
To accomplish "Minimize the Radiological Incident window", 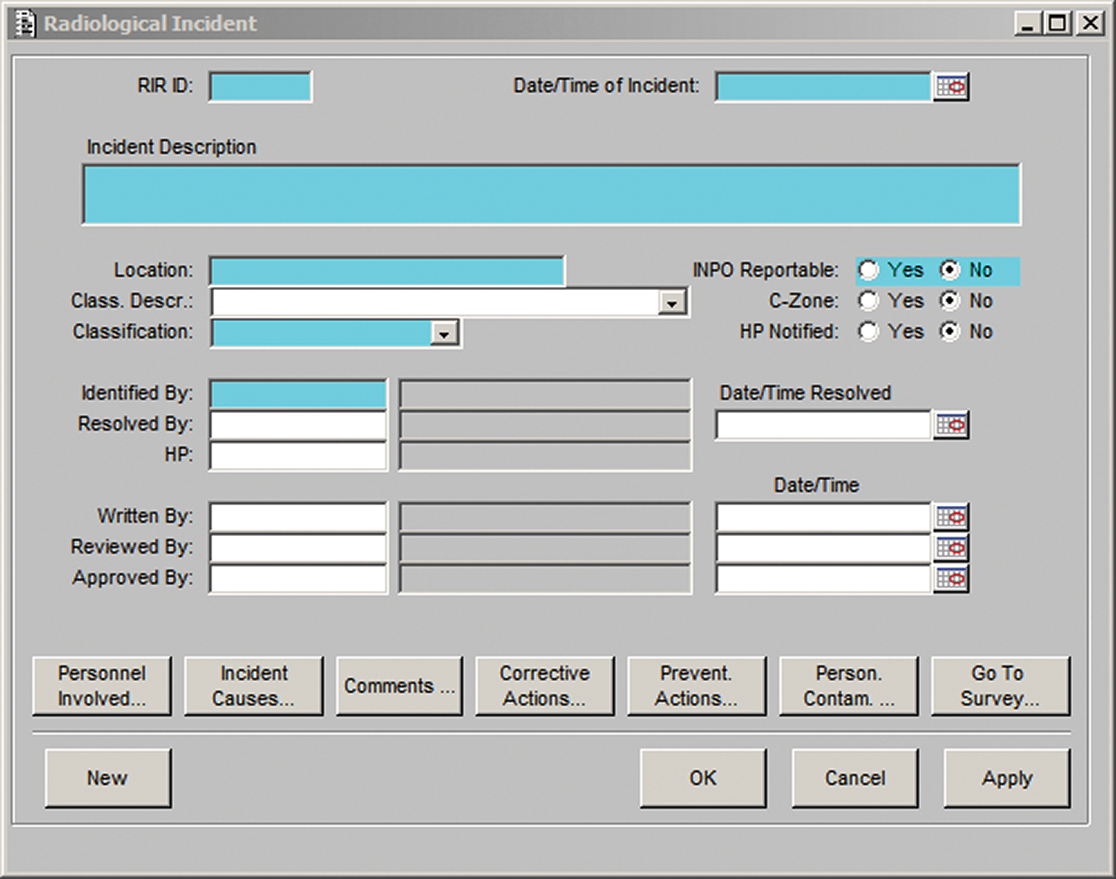I will [1027, 23].
